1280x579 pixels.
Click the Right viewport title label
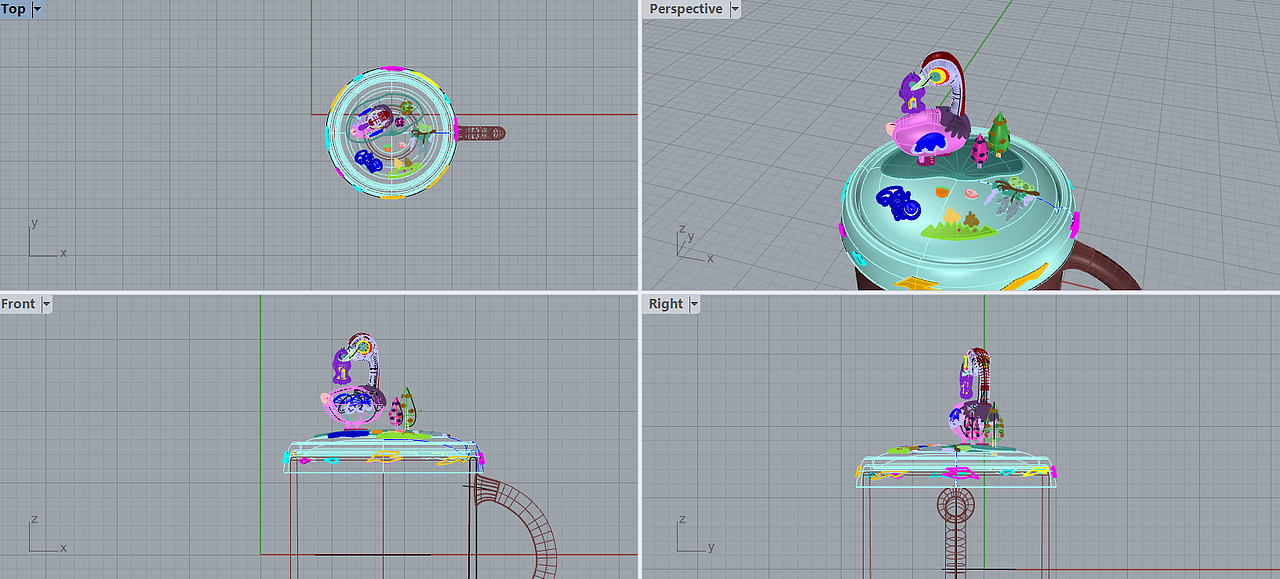pyautogui.click(x=666, y=304)
